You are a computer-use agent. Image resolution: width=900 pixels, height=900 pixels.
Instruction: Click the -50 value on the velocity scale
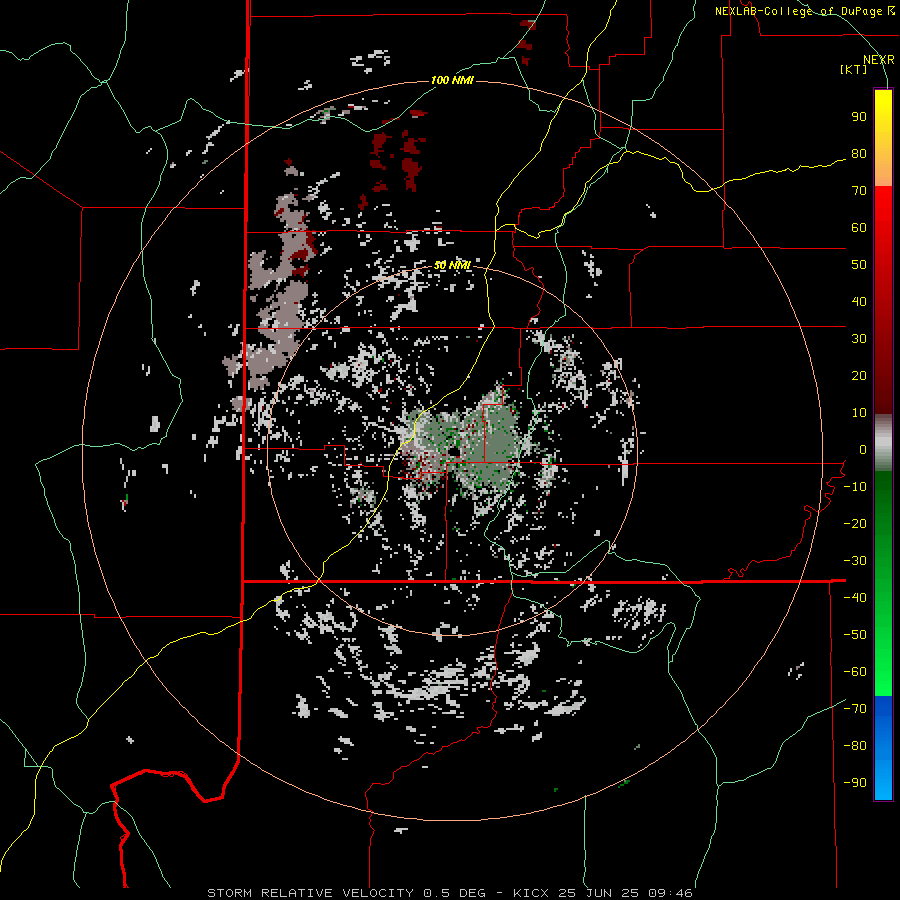coord(855,635)
